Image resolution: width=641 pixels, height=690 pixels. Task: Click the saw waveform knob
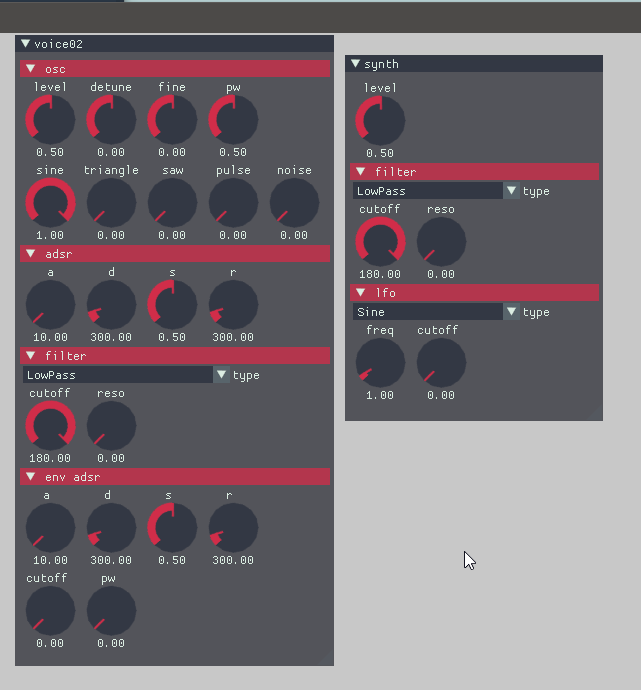pos(172,202)
